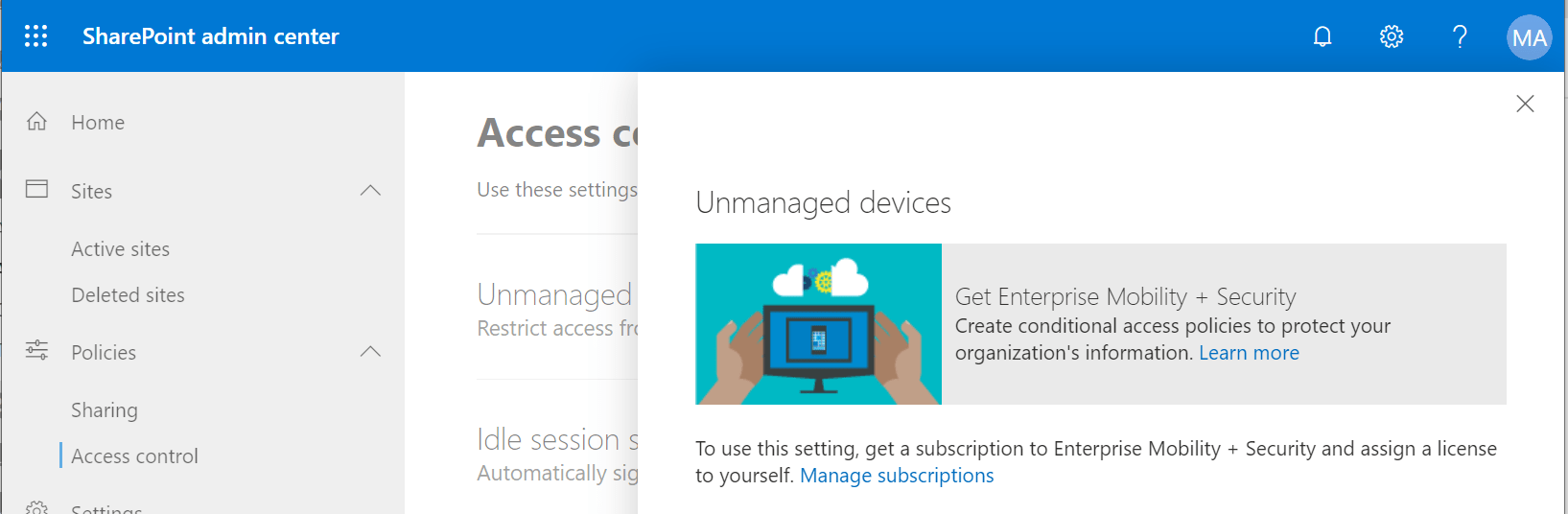Screen dimensions: 1568x514
Task: Open the settings gear in header
Action: 1392,36
